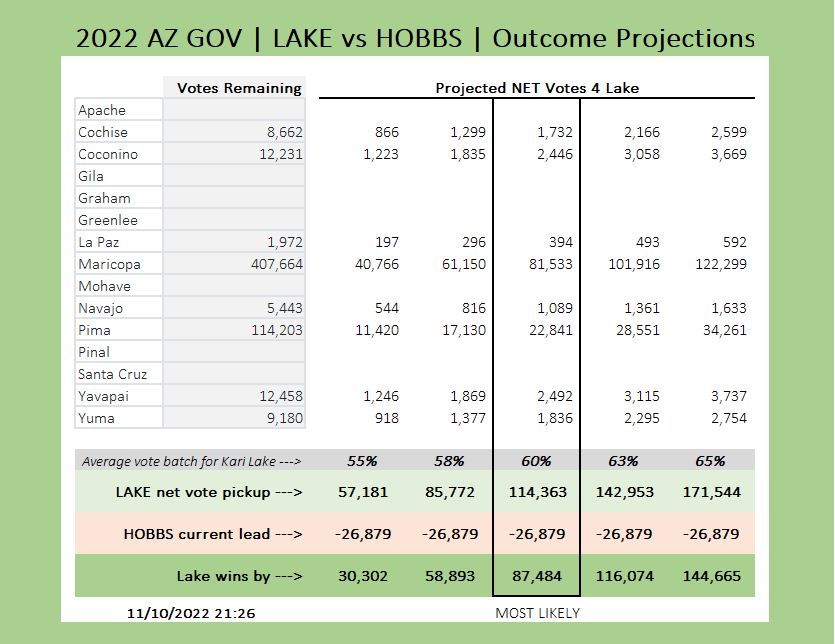Screen dimensions: 835x644
Task: Click the Maricopa projection value 61,150
Action: (464, 264)
